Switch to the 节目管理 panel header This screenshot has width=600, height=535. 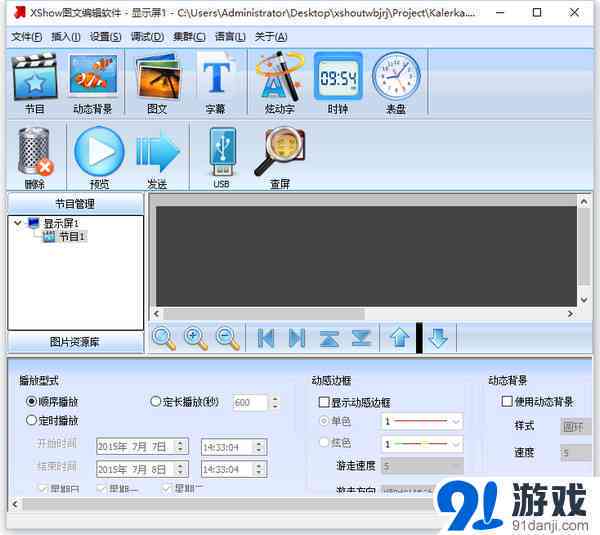click(75, 204)
